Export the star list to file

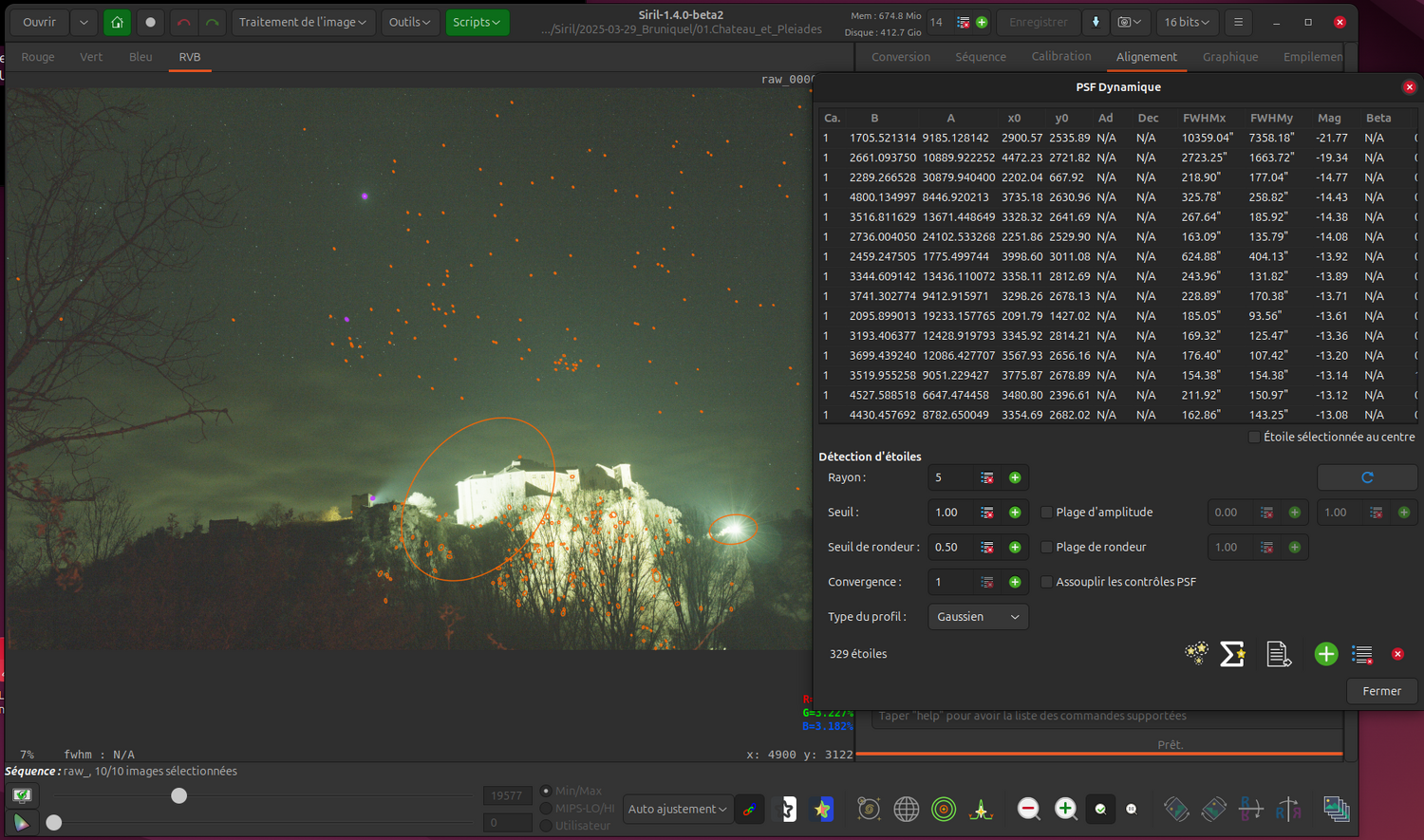1278,653
